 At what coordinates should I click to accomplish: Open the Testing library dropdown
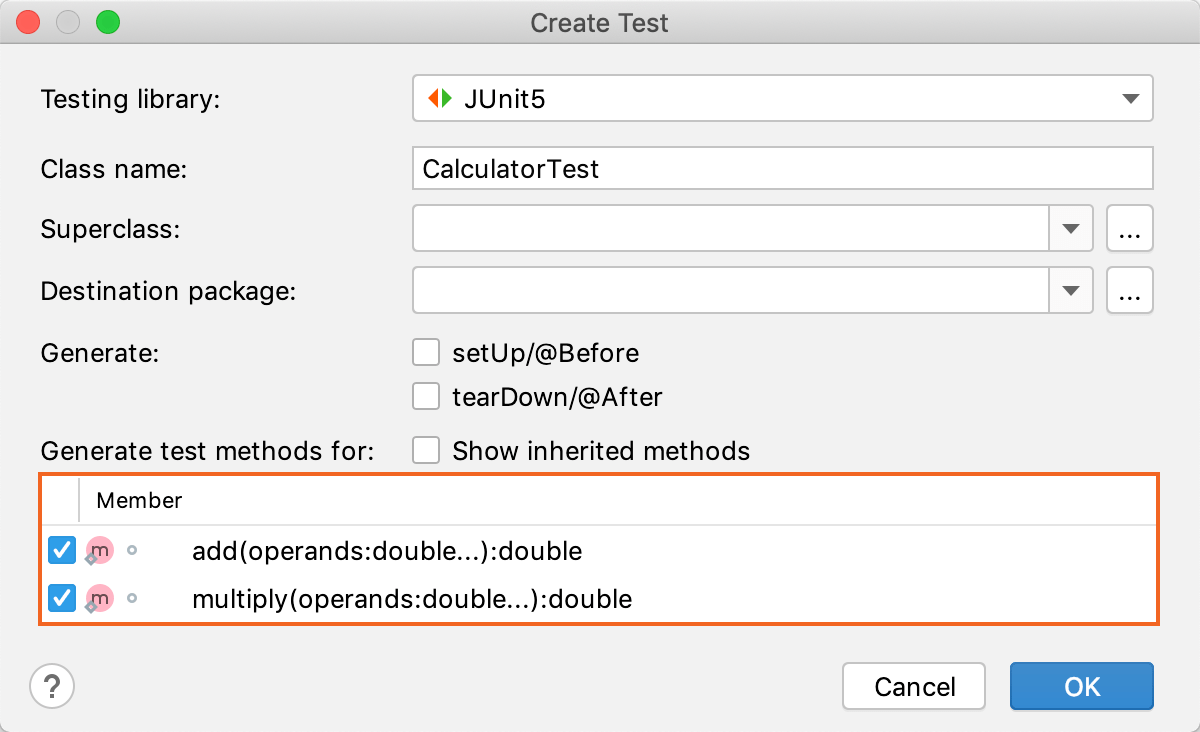[x=1131, y=98]
